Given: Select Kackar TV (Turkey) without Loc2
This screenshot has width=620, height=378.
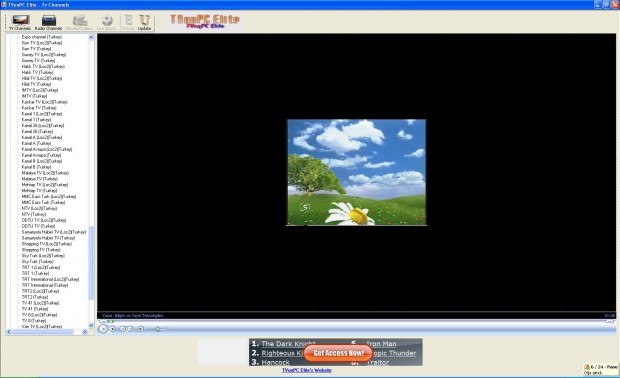Looking at the screenshot, I should [39, 108].
